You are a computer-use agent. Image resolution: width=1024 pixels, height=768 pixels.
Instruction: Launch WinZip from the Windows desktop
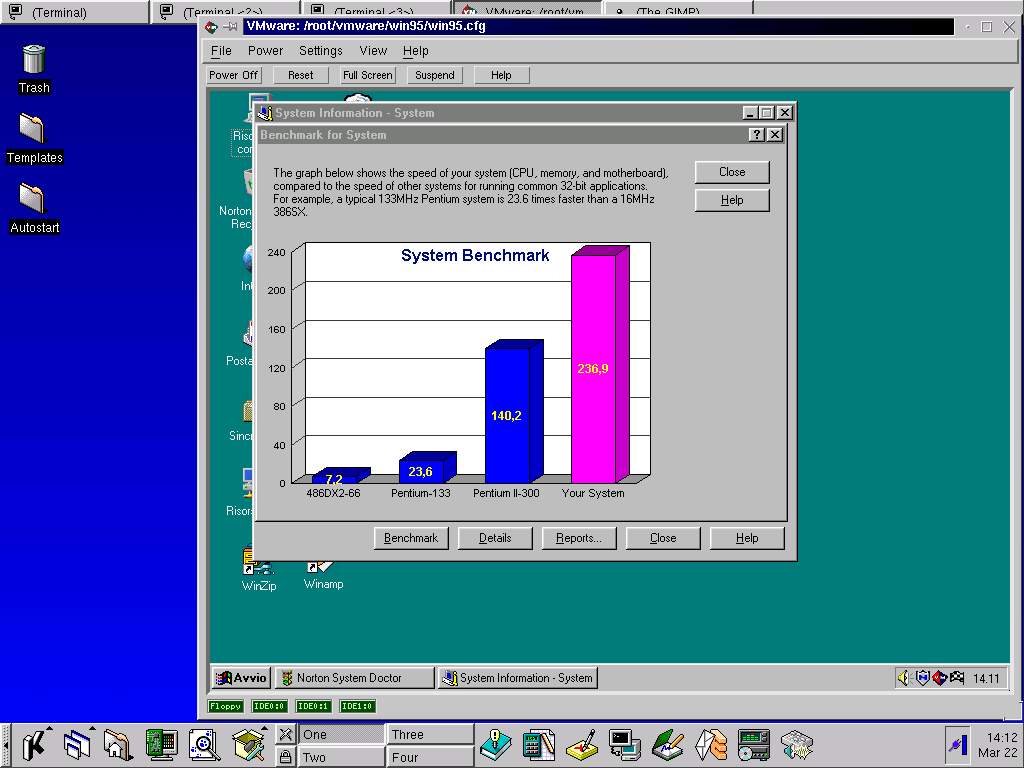point(258,562)
